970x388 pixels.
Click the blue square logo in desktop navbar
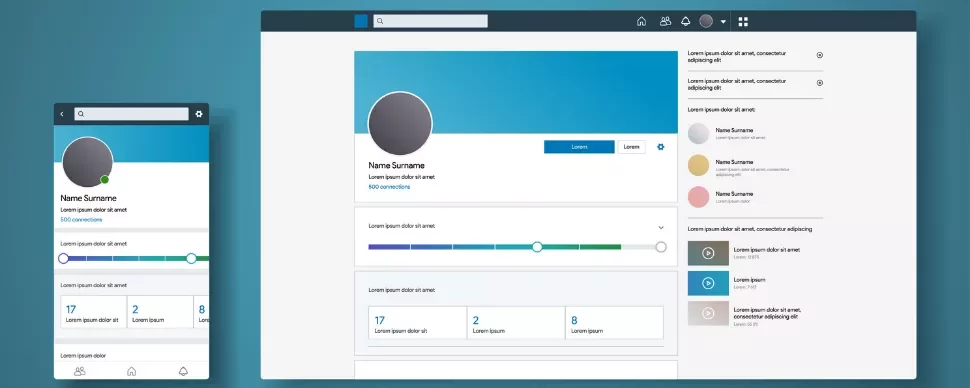(361, 22)
